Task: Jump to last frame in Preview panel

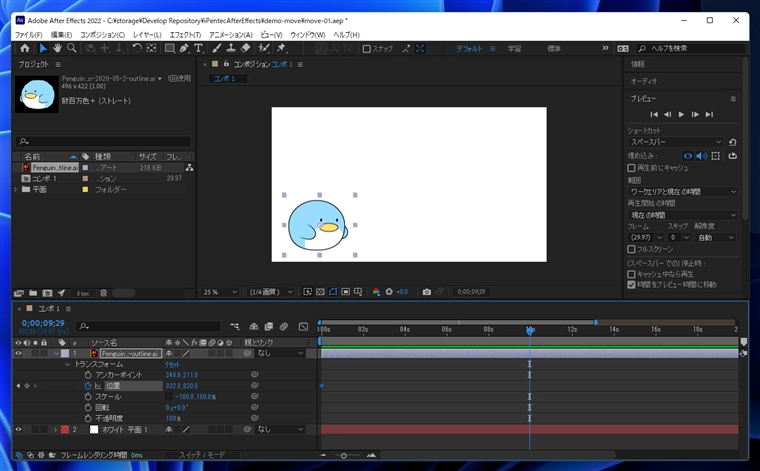Action: pos(709,114)
